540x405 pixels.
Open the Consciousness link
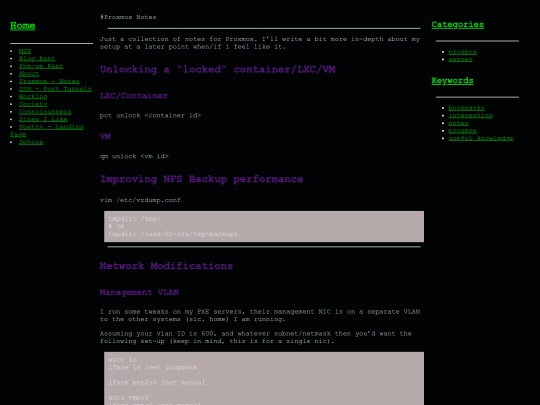click(45, 112)
